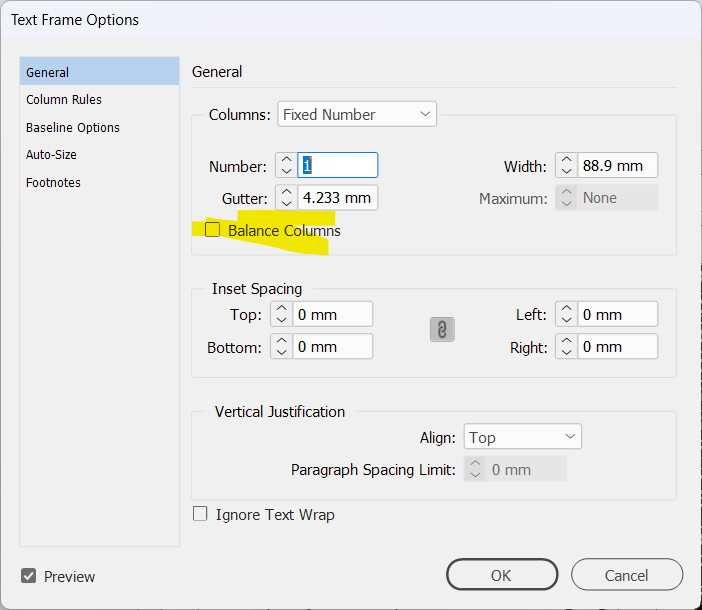Open the vertical justification Align dropdown
This screenshot has width=702, height=610.
tap(522, 437)
